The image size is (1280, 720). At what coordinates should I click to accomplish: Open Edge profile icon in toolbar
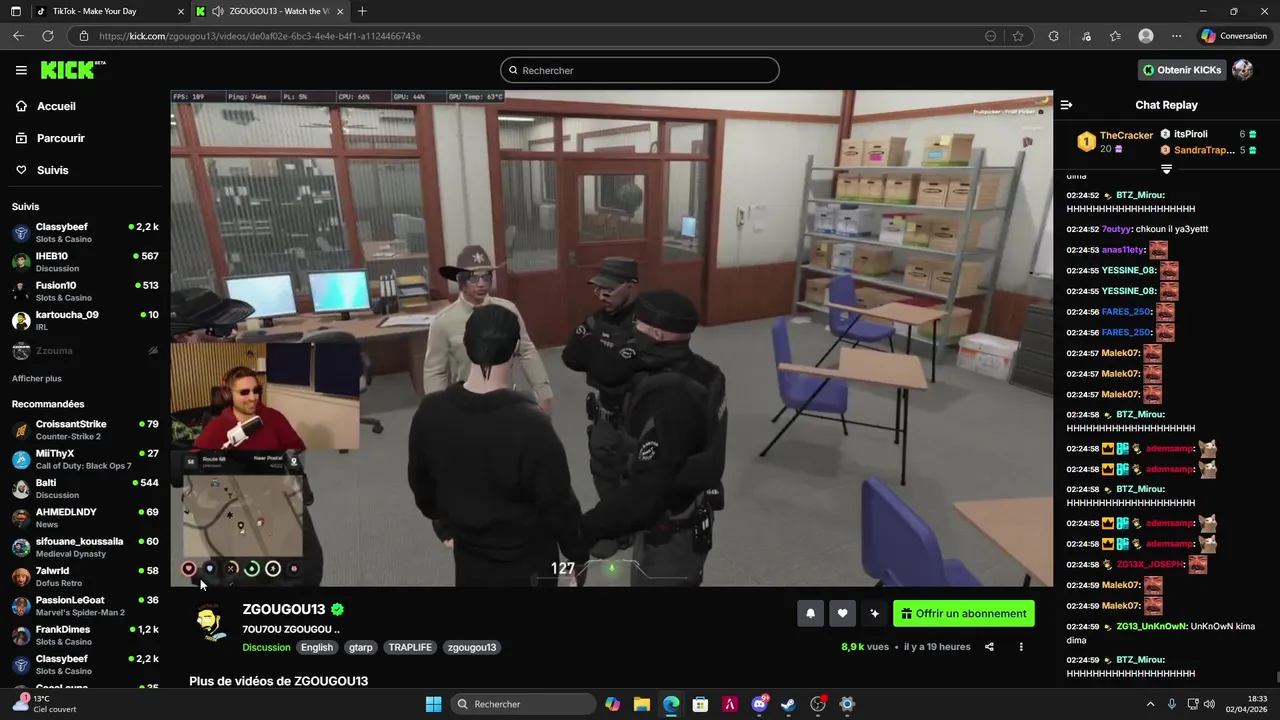point(1146,36)
